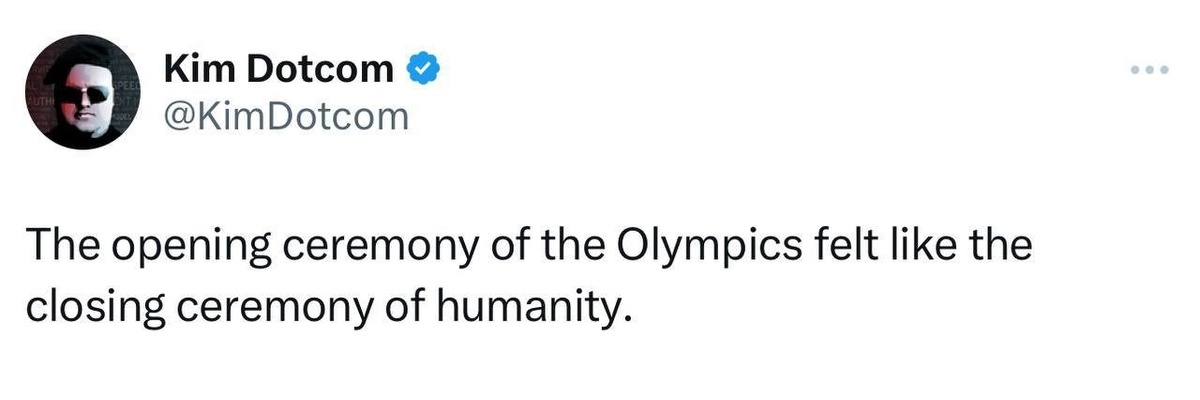Open the tweet's more options menu
The image size is (1200, 400).
pyautogui.click(x=1145, y=71)
